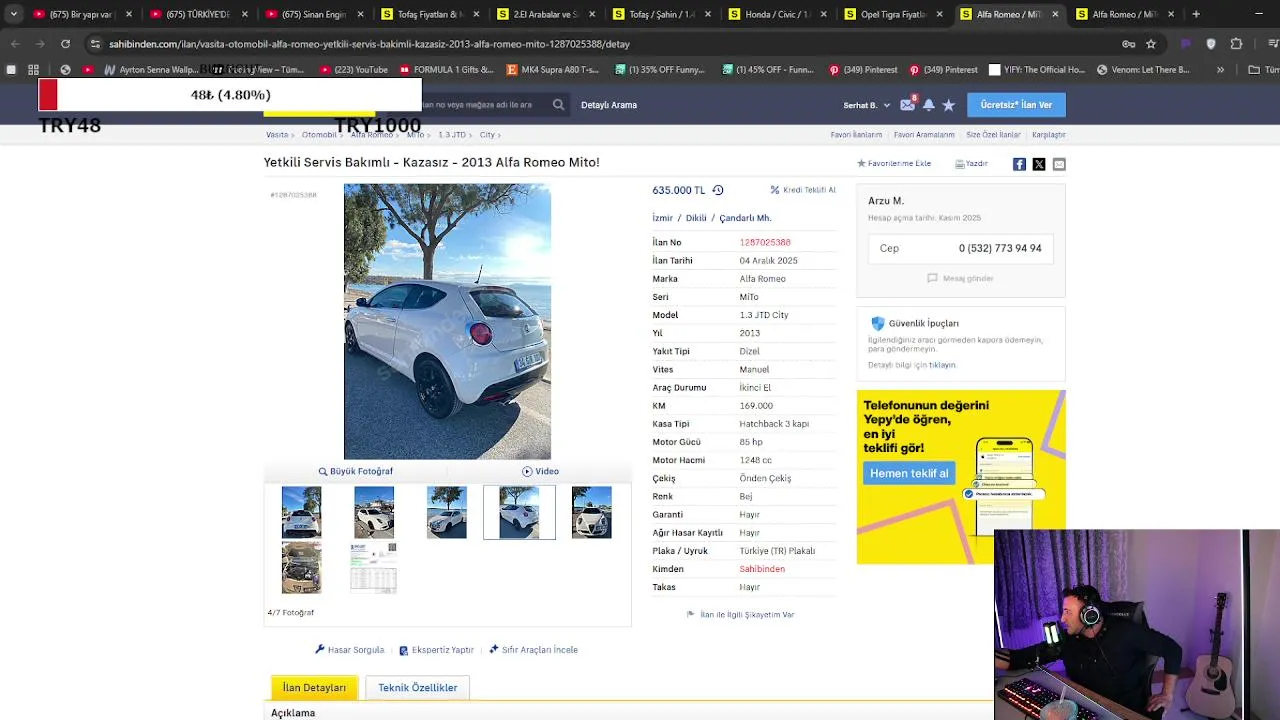
Task: Open password key icon in address bar
Action: 1128,44
